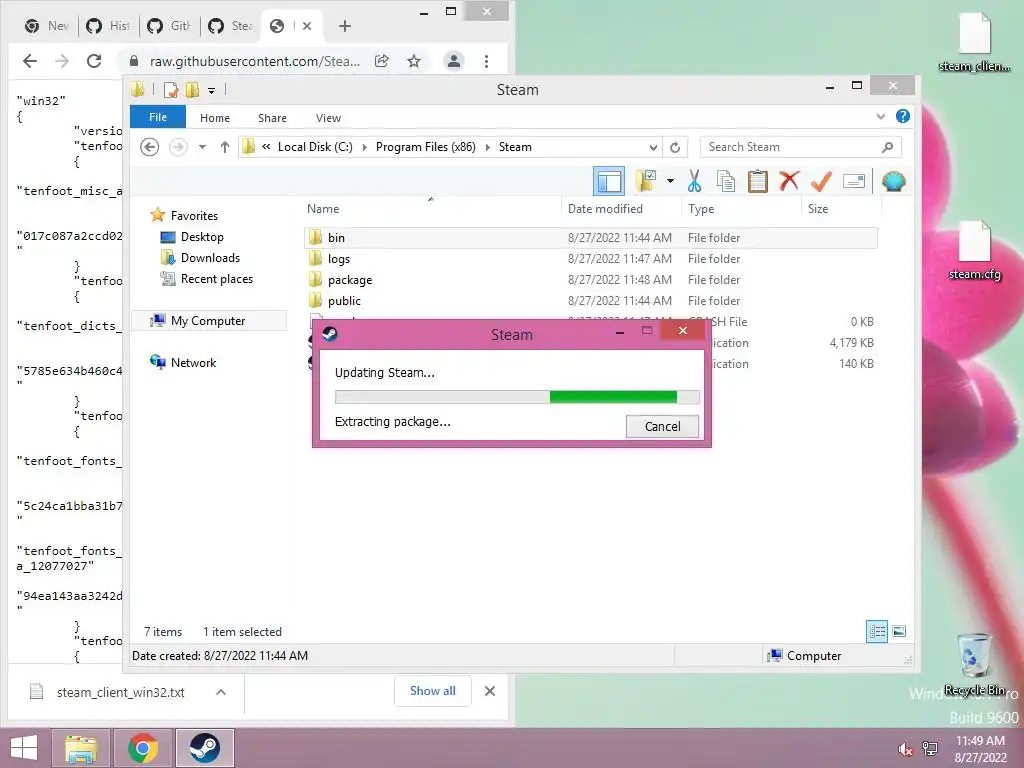Expand the address bar history dropdown
Screen dimensions: 1024x768
click(x=653, y=147)
